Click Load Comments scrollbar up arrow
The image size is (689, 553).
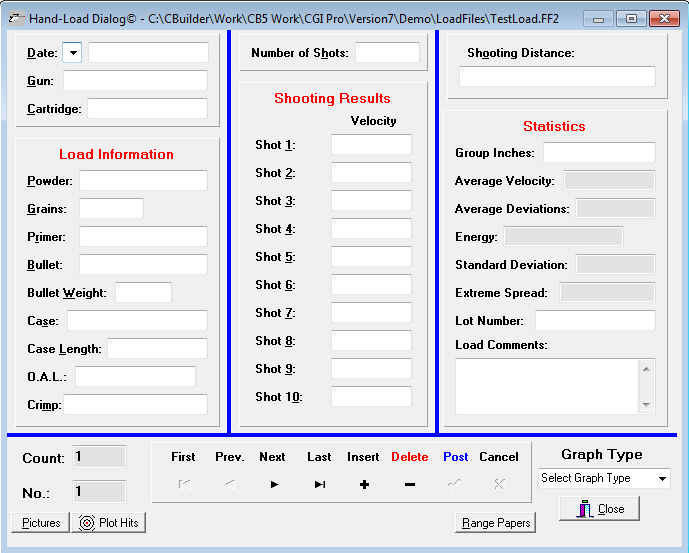[646, 369]
